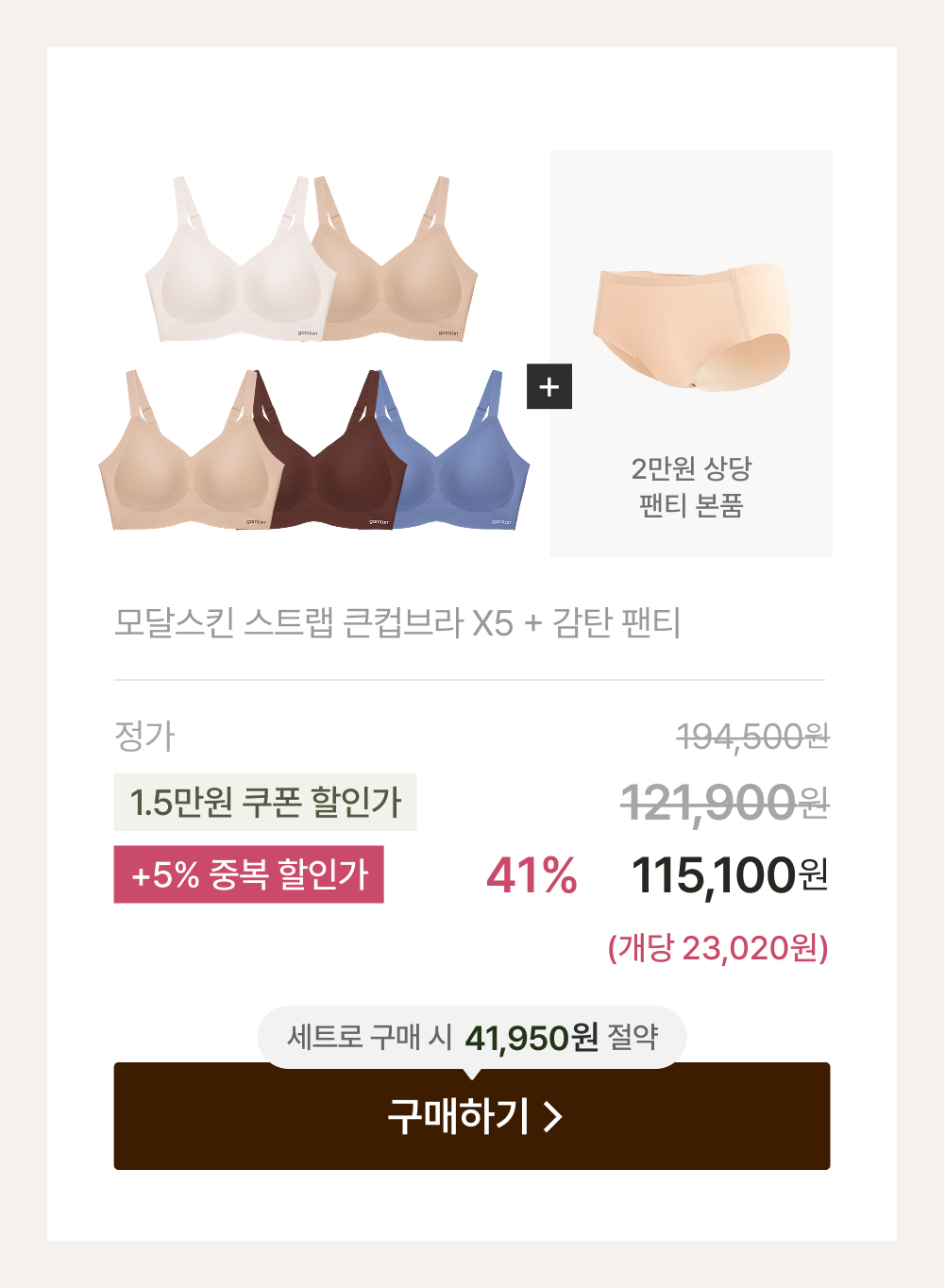Click the final price 115,100원

click(x=730, y=875)
